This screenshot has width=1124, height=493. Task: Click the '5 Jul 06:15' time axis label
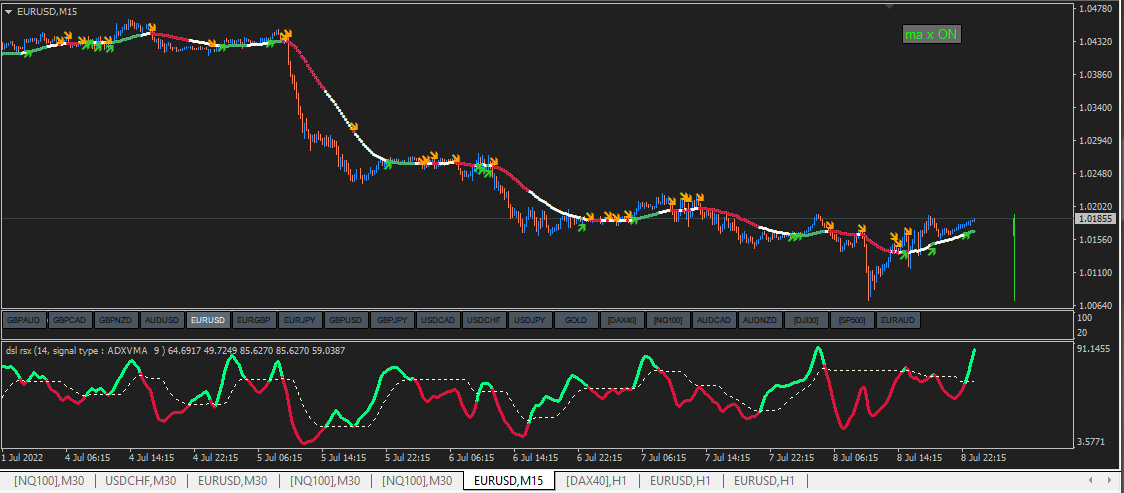tap(281, 457)
